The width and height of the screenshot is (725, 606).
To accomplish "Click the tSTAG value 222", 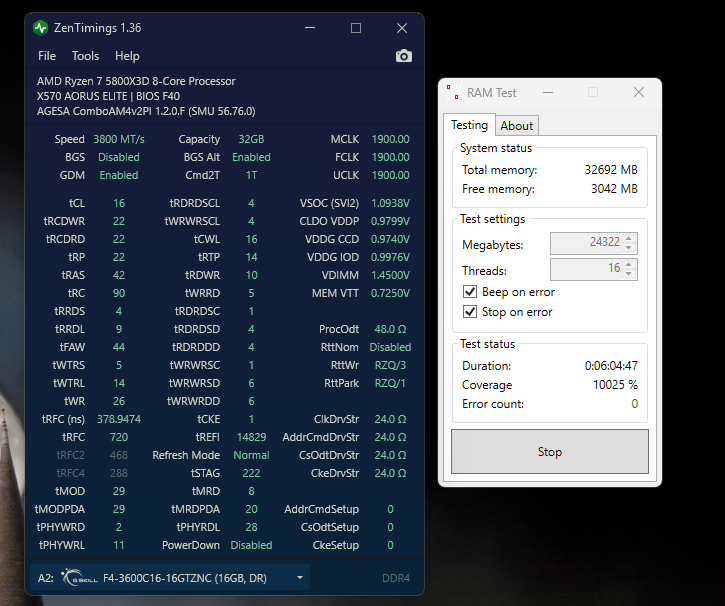I will click(x=251, y=473).
